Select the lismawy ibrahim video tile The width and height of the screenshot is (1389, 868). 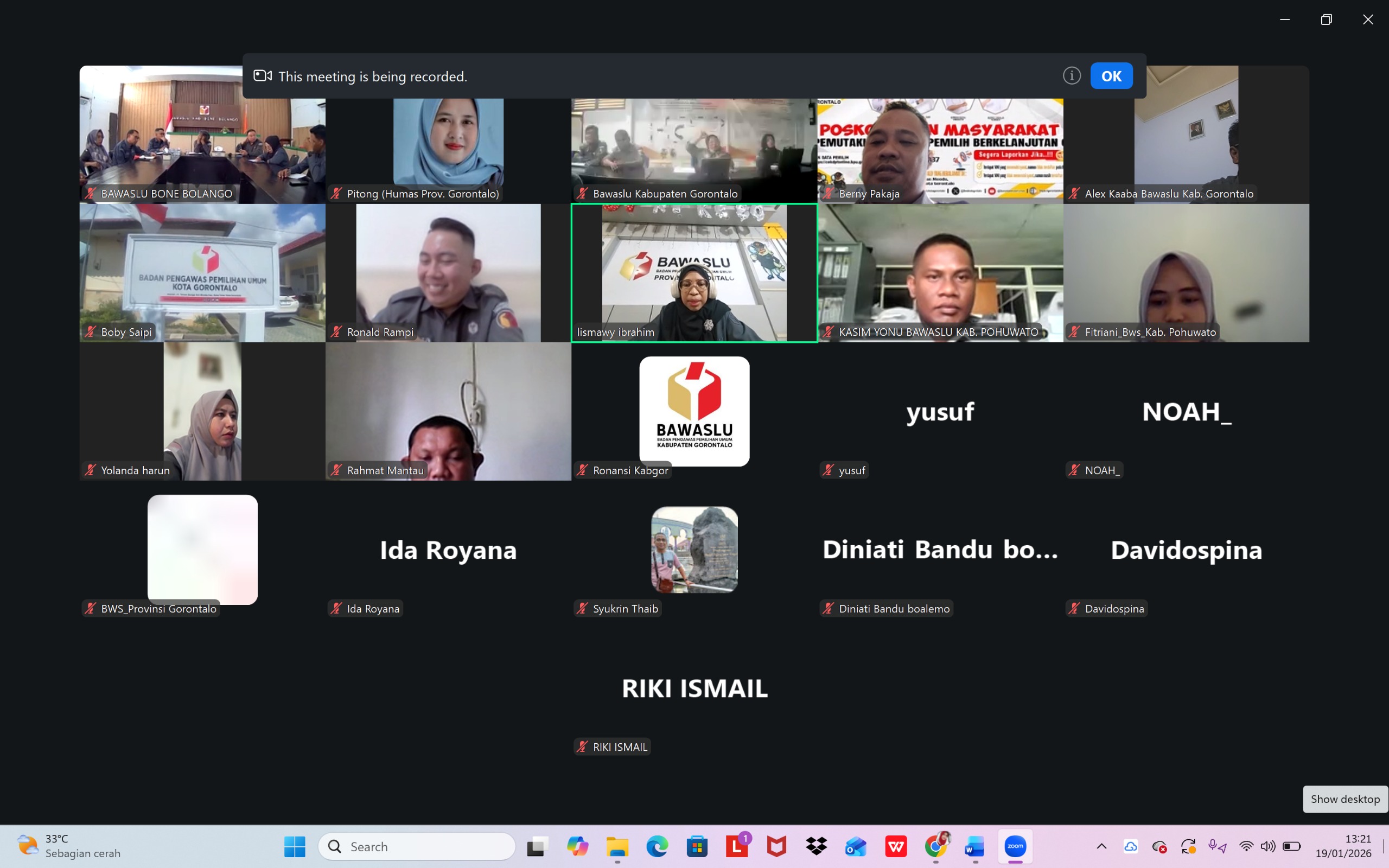(x=694, y=273)
